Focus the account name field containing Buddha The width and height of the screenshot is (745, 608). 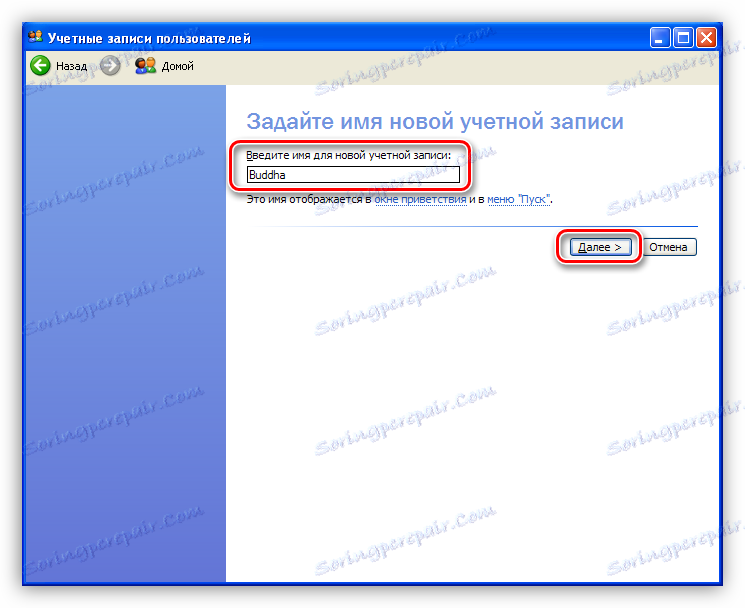[x=353, y=175]
